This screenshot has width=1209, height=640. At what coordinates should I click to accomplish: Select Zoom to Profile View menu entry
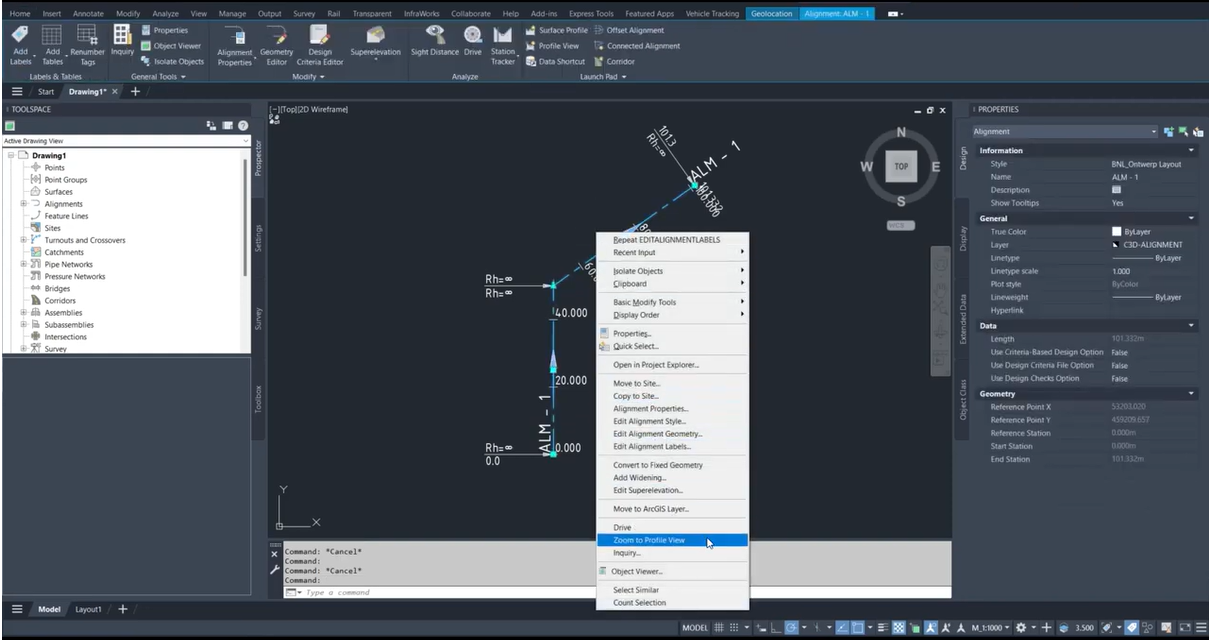[648, 540]
